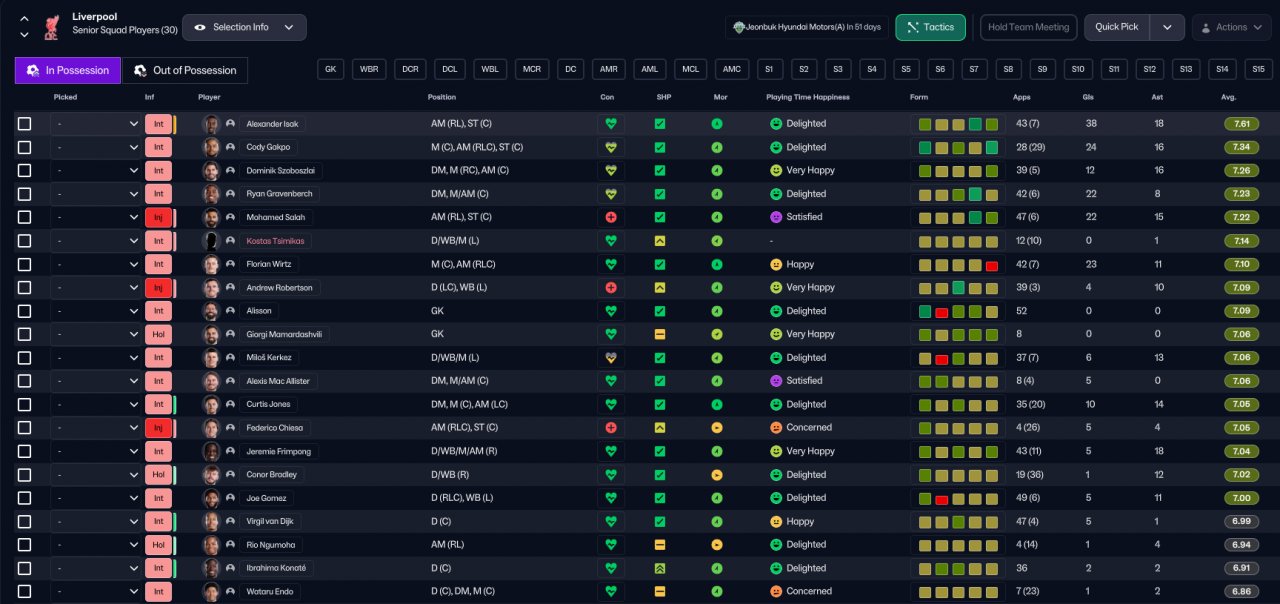The height and width of the screenshot is (604, 1280).
Task: Click Giorgi Mamardashvili's yellow sharpness dash icon
Action: point(660,334)
